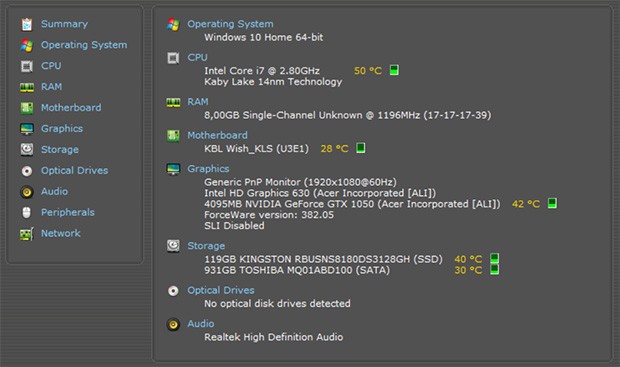Click the Audio speaker icon in summary panel
The width and height of the screenshot is (620, 367).
tap(173, 325)
